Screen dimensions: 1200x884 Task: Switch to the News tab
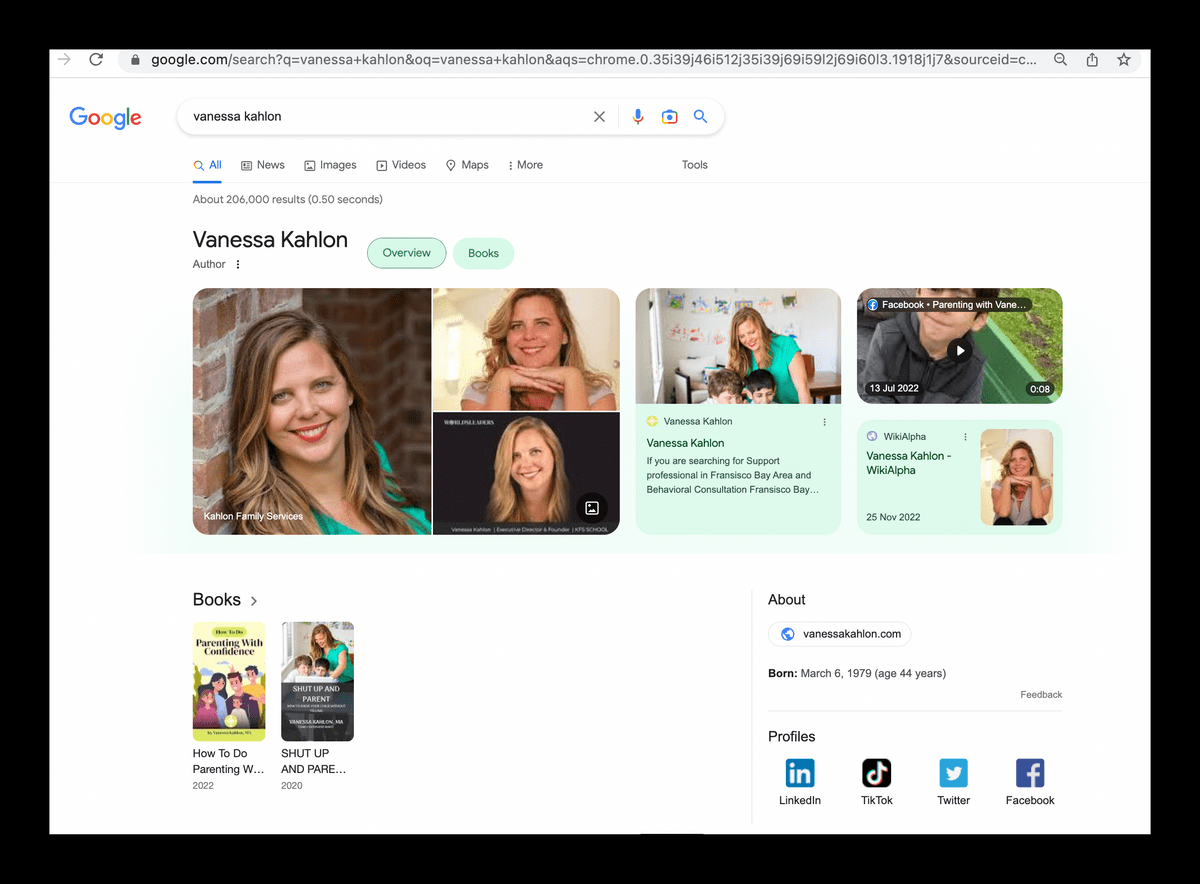(x=263, y=165)
